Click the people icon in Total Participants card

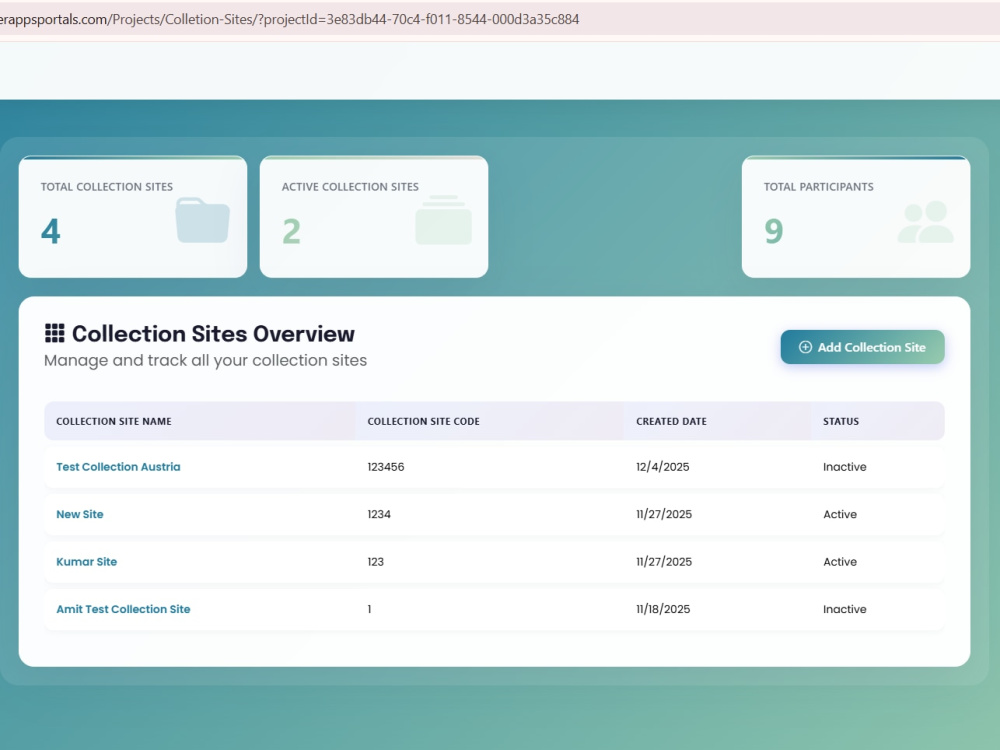(925, 222)
